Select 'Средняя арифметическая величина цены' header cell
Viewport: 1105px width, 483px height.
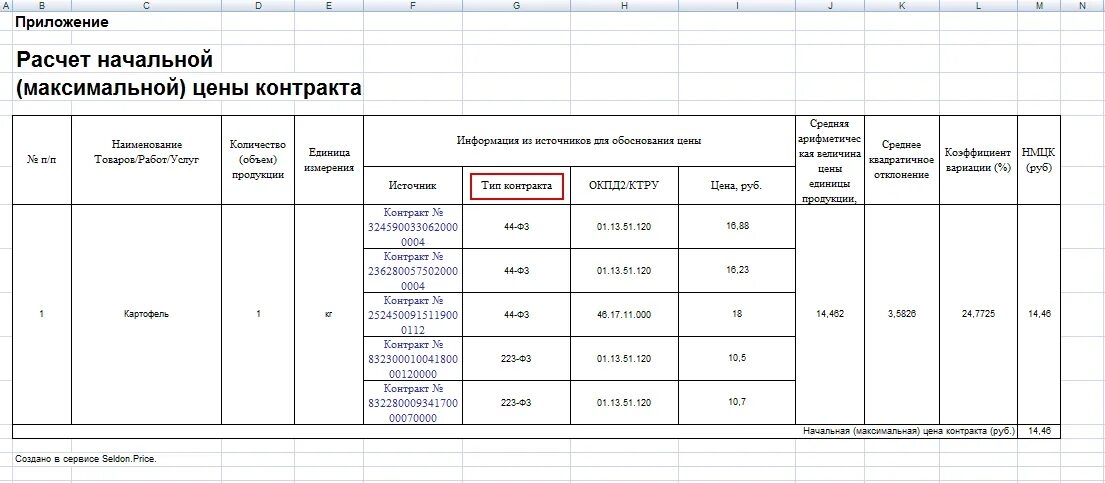(x=829, y=160)
